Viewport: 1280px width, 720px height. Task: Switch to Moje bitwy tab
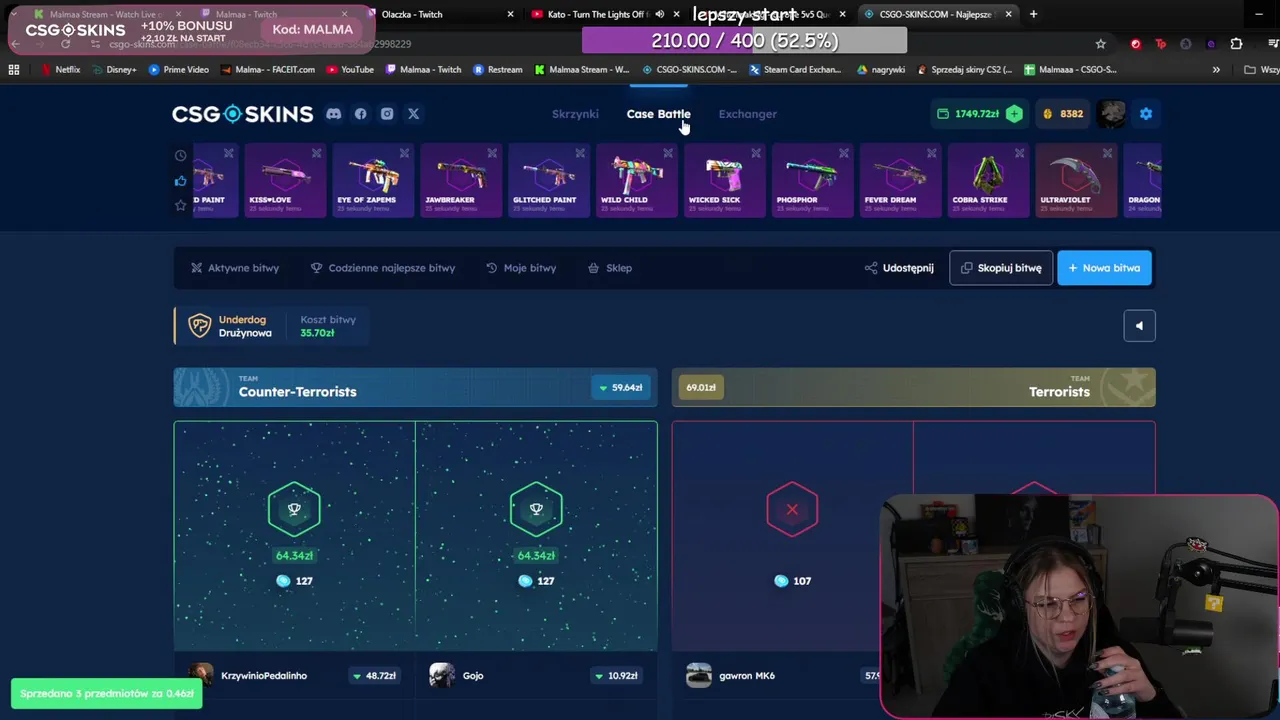[521, 268]
